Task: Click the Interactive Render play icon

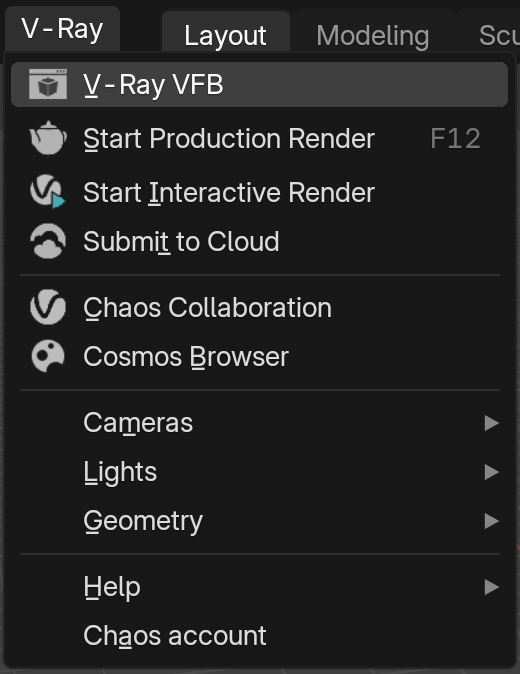Action: coord(48,192)
